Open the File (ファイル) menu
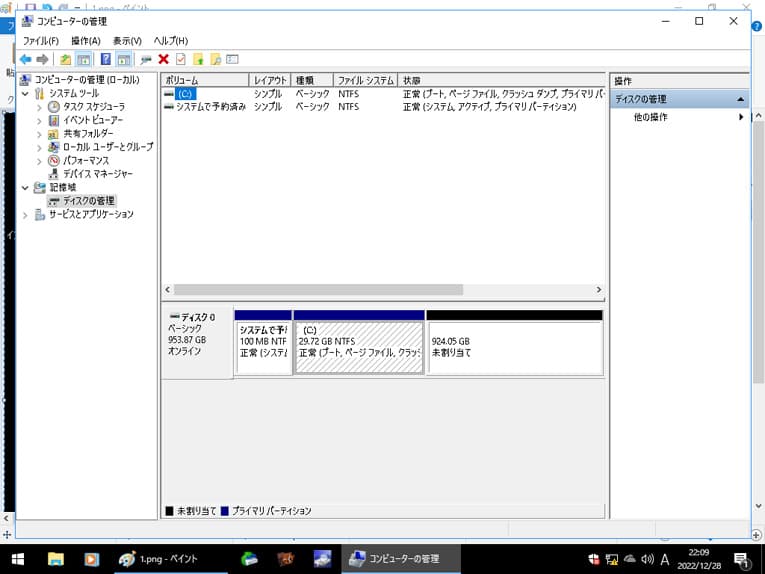Viewport: 765px width, 574px height. [41, 40]
